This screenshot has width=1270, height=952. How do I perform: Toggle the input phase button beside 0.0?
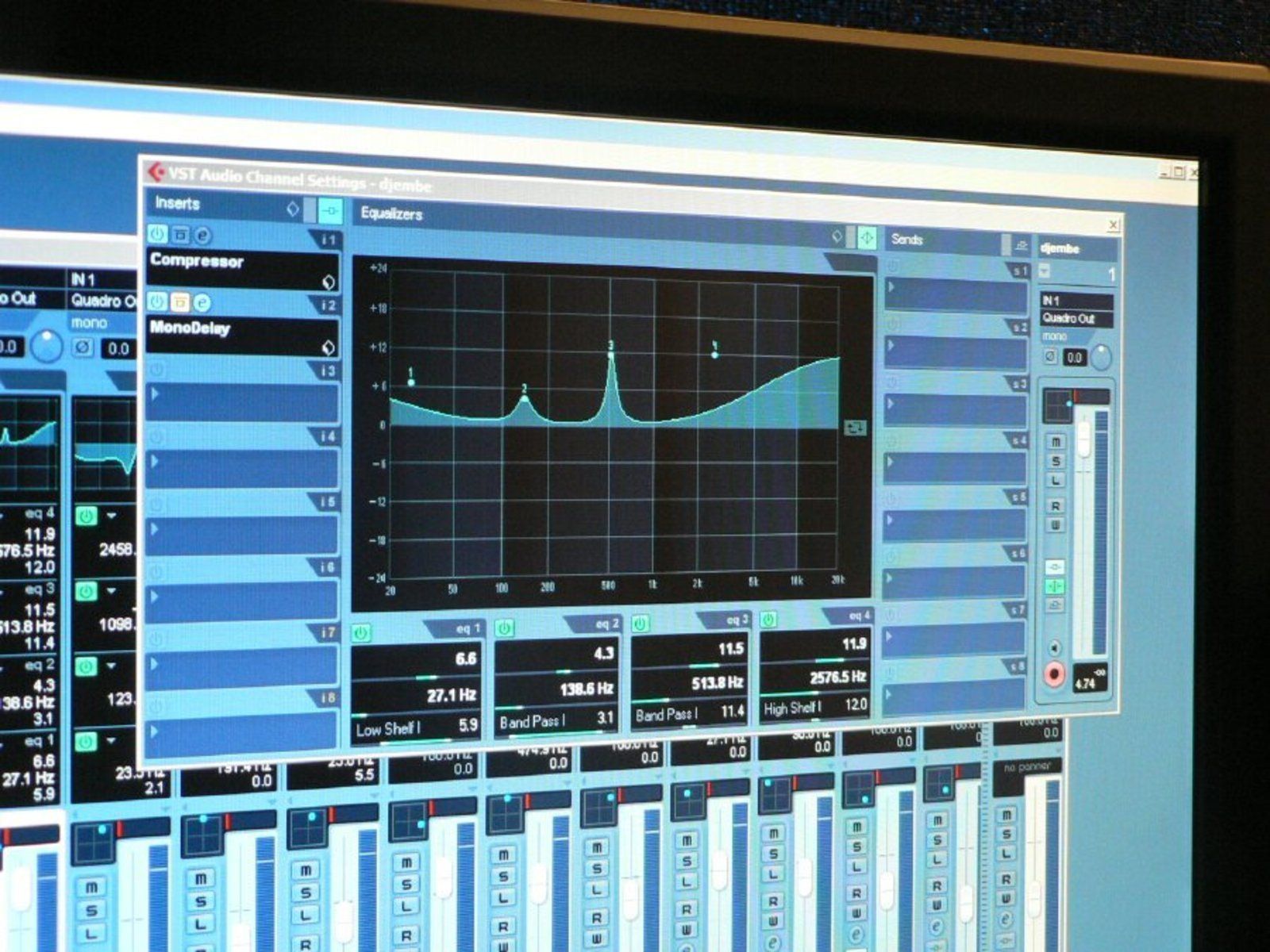[x=1050, y=357]
